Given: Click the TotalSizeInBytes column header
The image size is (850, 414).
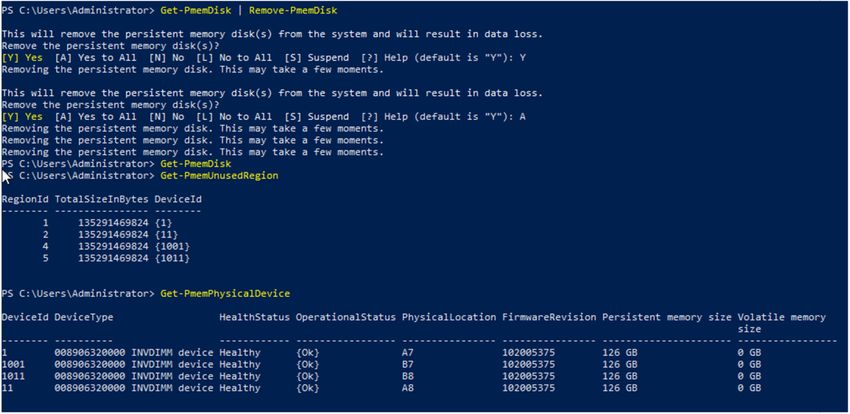Looking at the screenshot, I should click(101, 199).
